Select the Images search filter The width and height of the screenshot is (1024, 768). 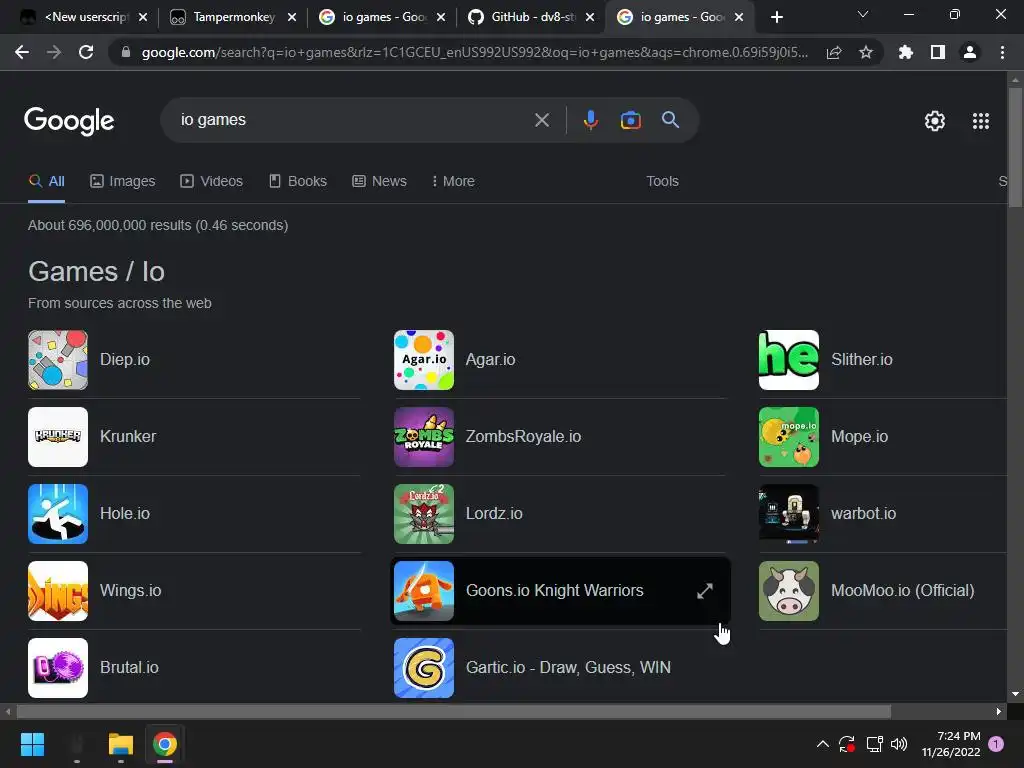[x=123, y=182]
